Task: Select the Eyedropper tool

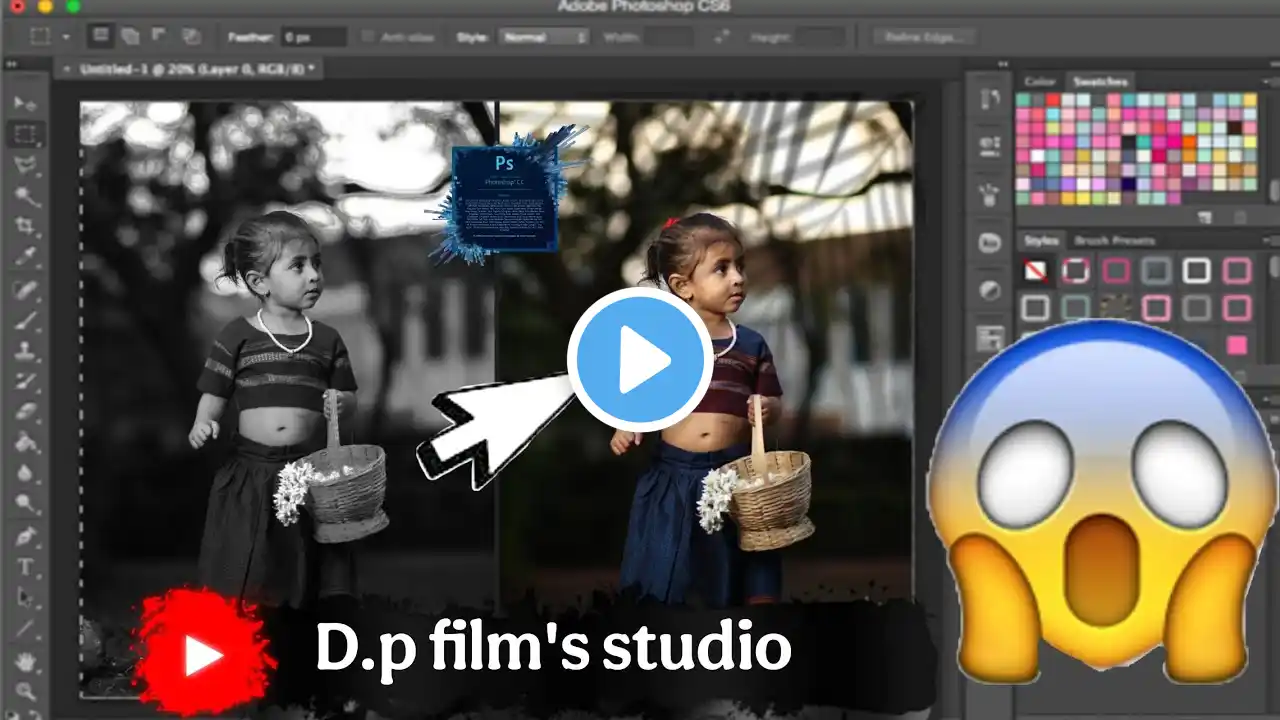Action: tap(25, 257)
